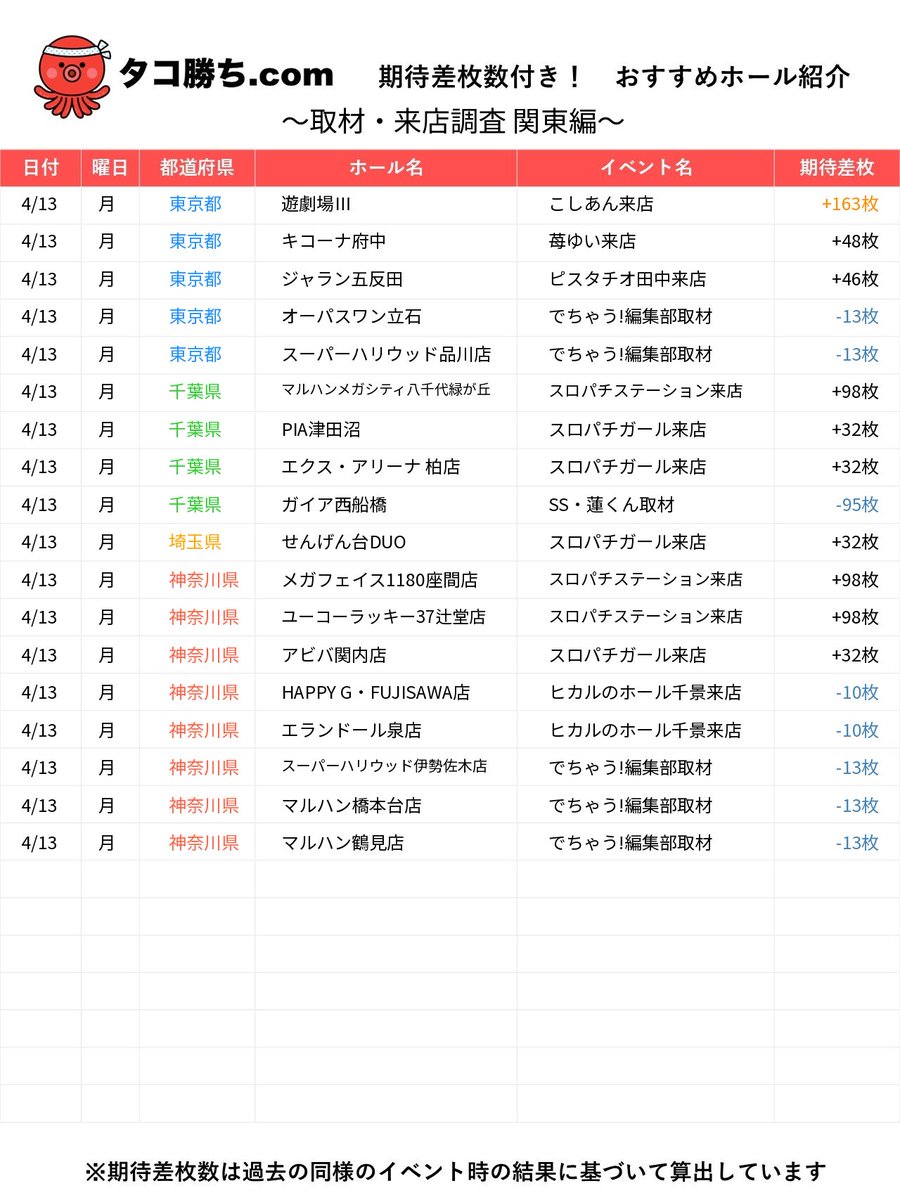900x1200 pixels.
Task: Click 神奈川県 in the マルハン鶴見店 row
Action: tap(204, 843)
